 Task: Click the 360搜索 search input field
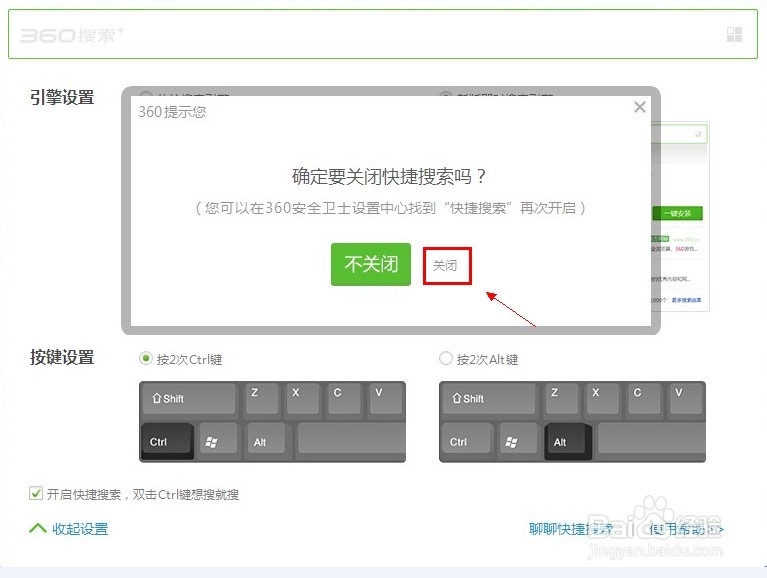383,34
